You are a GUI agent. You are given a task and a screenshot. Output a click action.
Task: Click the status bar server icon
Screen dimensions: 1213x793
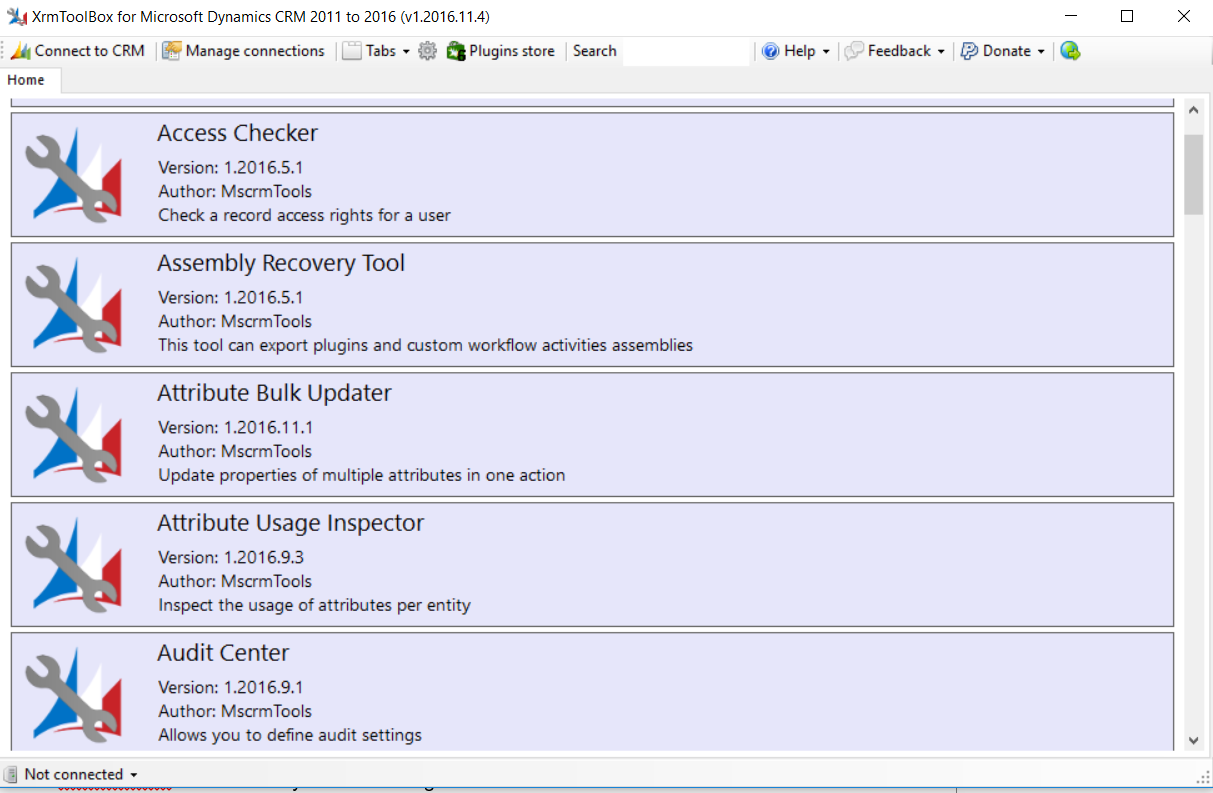[x=11, y=774]
